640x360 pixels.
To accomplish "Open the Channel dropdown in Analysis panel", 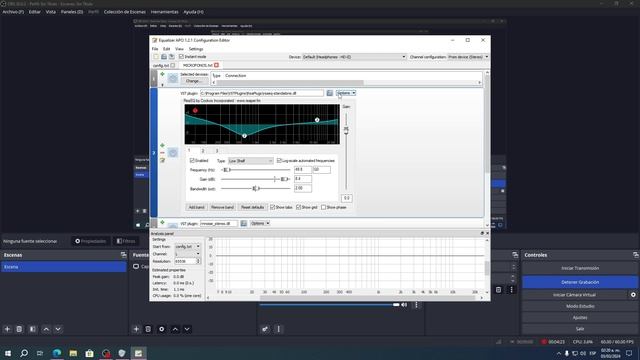I will point(187,254).
